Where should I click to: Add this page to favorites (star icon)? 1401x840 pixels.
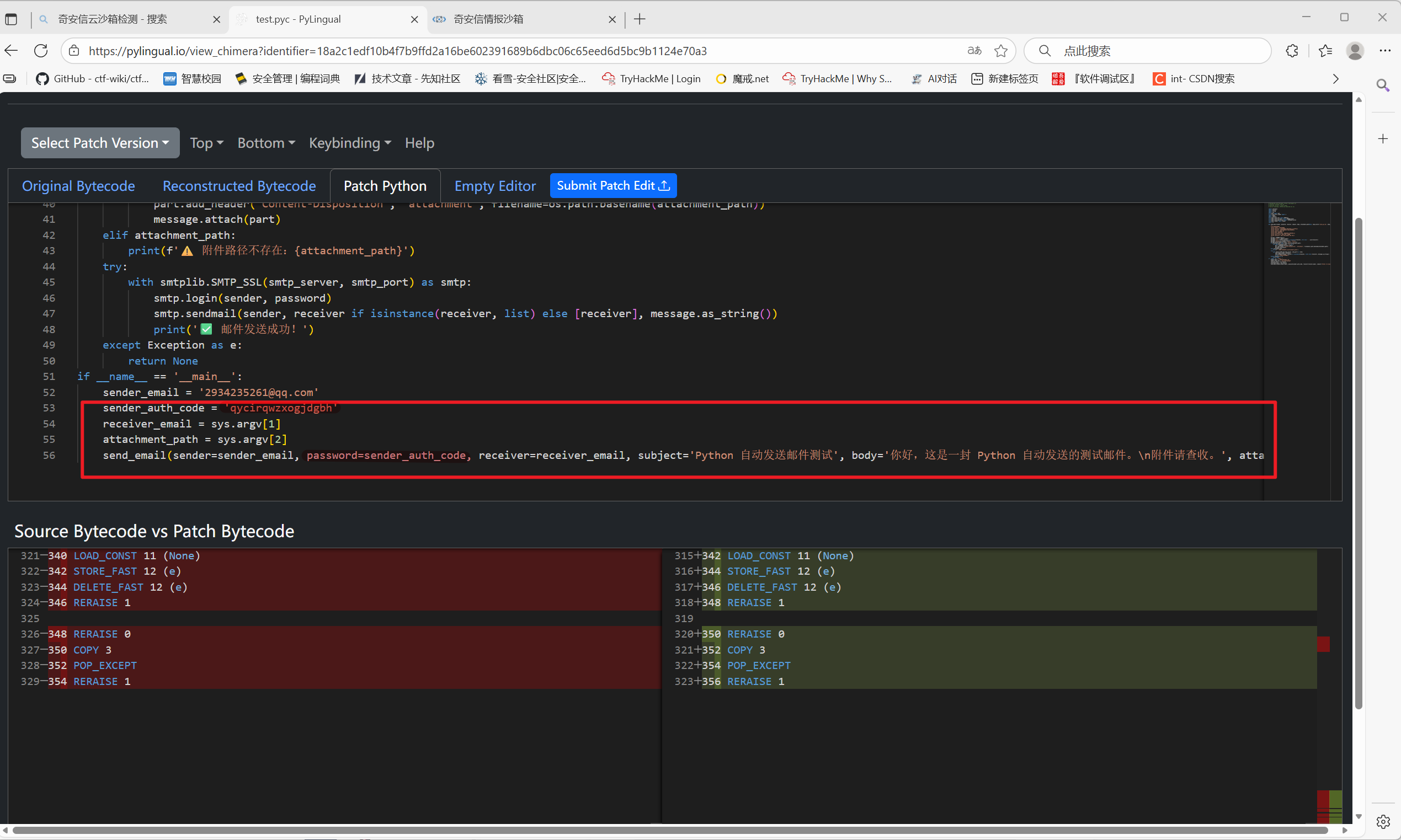pos(1000,51)
